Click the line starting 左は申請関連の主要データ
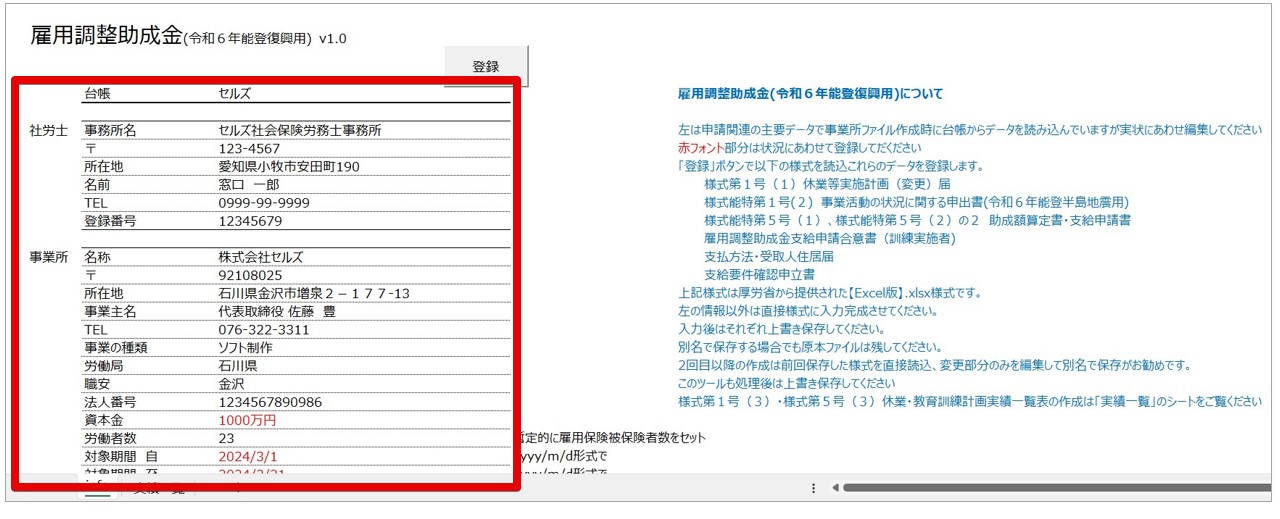 (x=970, y=130)
